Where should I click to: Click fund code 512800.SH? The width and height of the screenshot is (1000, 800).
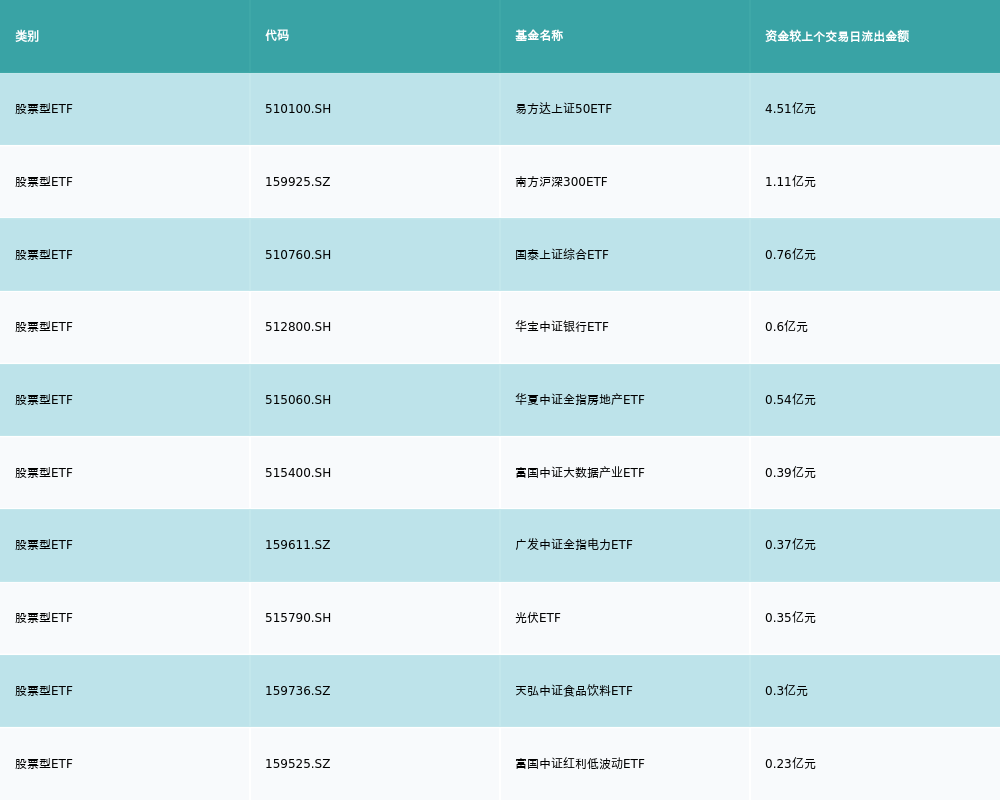298,327
